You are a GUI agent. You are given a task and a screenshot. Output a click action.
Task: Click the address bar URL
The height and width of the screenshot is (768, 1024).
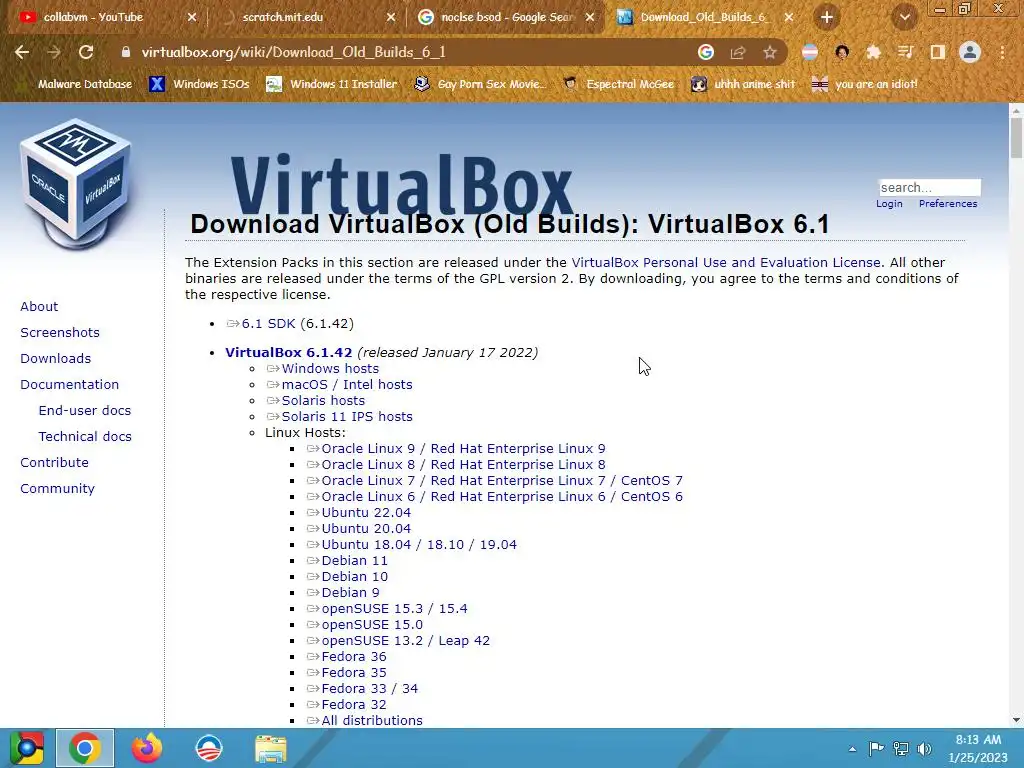[x=294, y=52]
